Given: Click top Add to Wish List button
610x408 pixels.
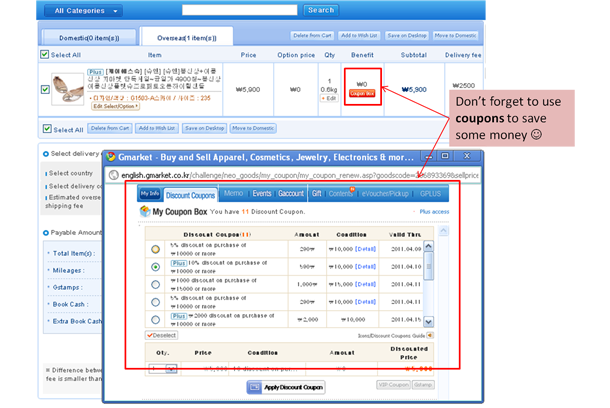Looking at the screenshot, I should [x=359, y=35].
